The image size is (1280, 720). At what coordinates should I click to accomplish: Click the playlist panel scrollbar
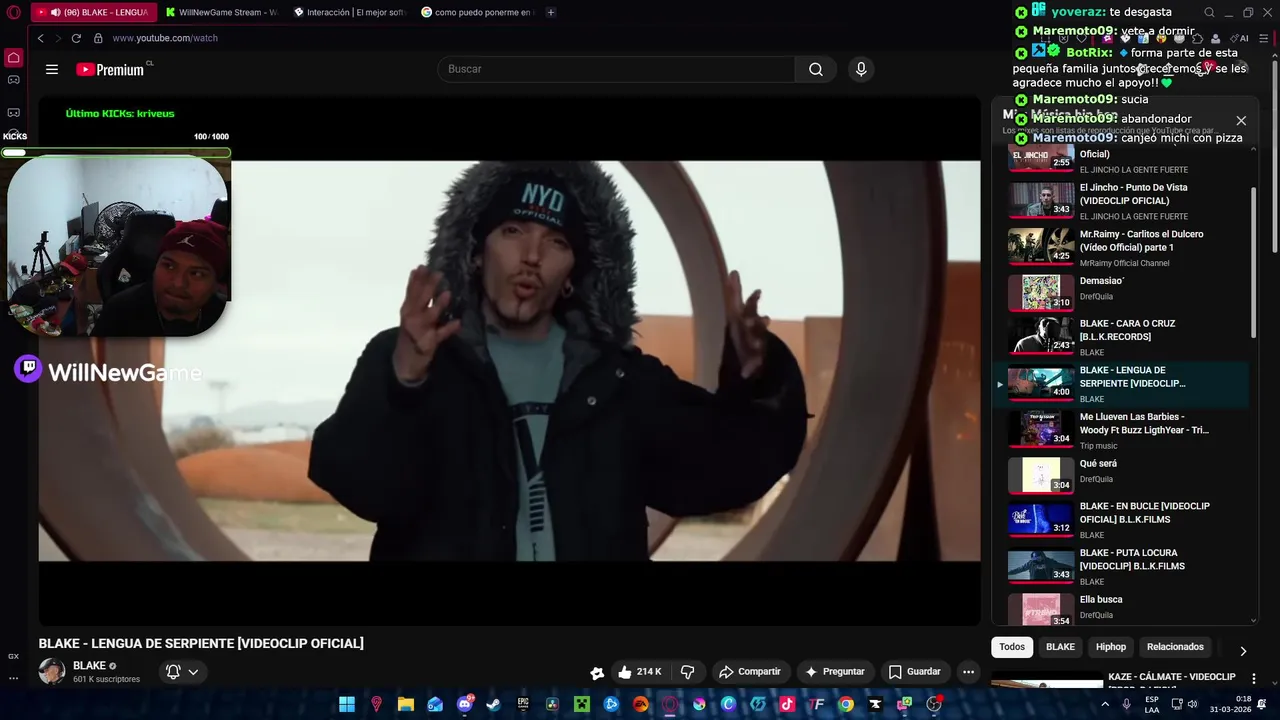click(x=1254, y=262)
